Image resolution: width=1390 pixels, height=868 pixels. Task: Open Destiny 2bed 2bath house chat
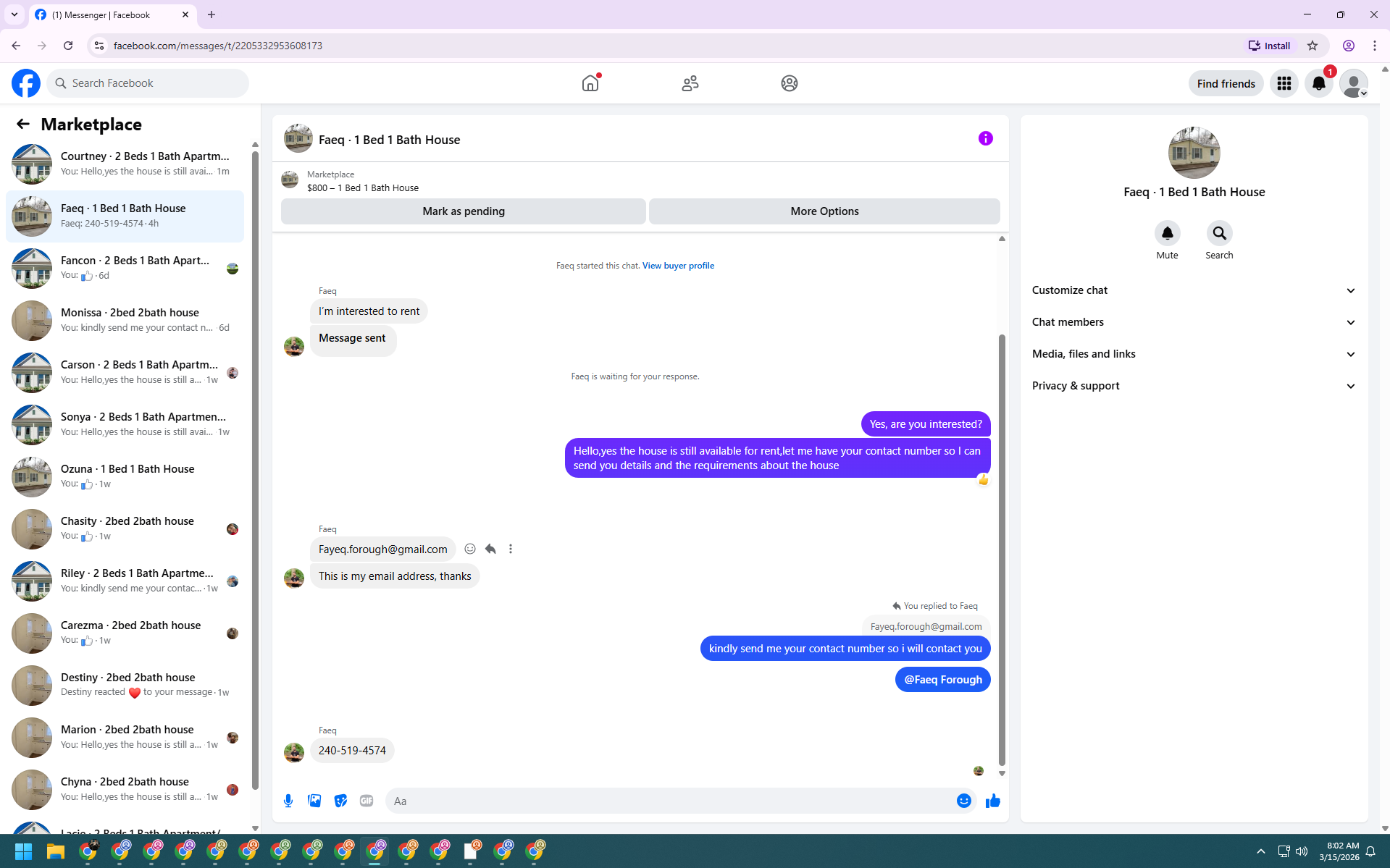point(125,686)
